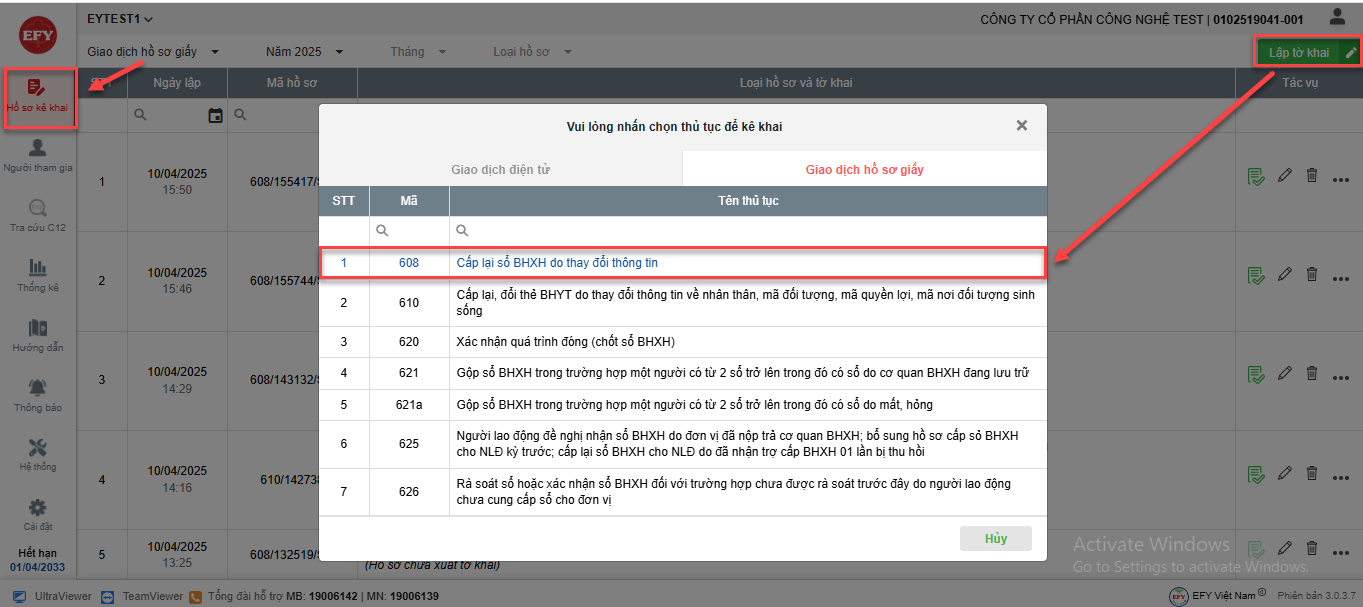Expand the EYTEST1 account dropdown
Screen dimensions: 1363x607
pos(120,19)
